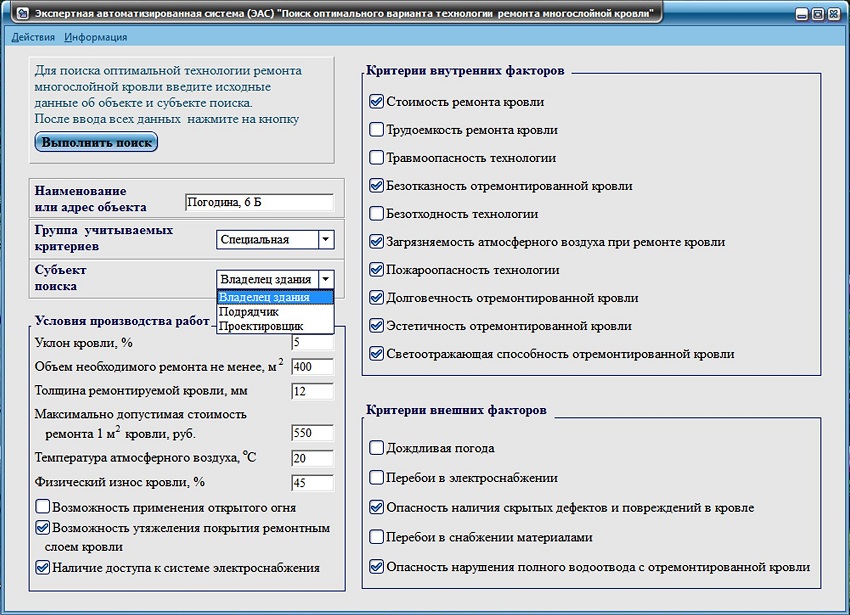Choose Проектировщик from the dropdown list
The width and height of the screenshot is (850, 615).
coord(275,326)
